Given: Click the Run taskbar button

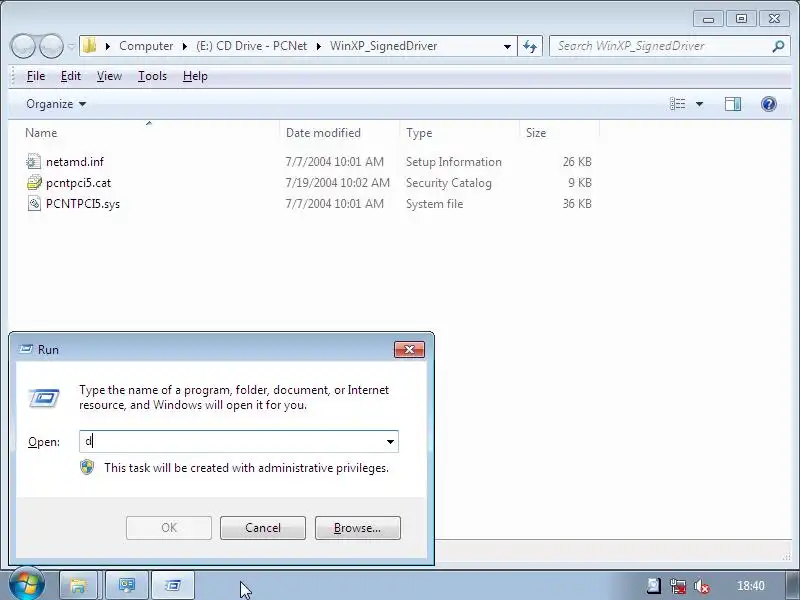Looking at the screenshot, I should (x=173, y=585).
